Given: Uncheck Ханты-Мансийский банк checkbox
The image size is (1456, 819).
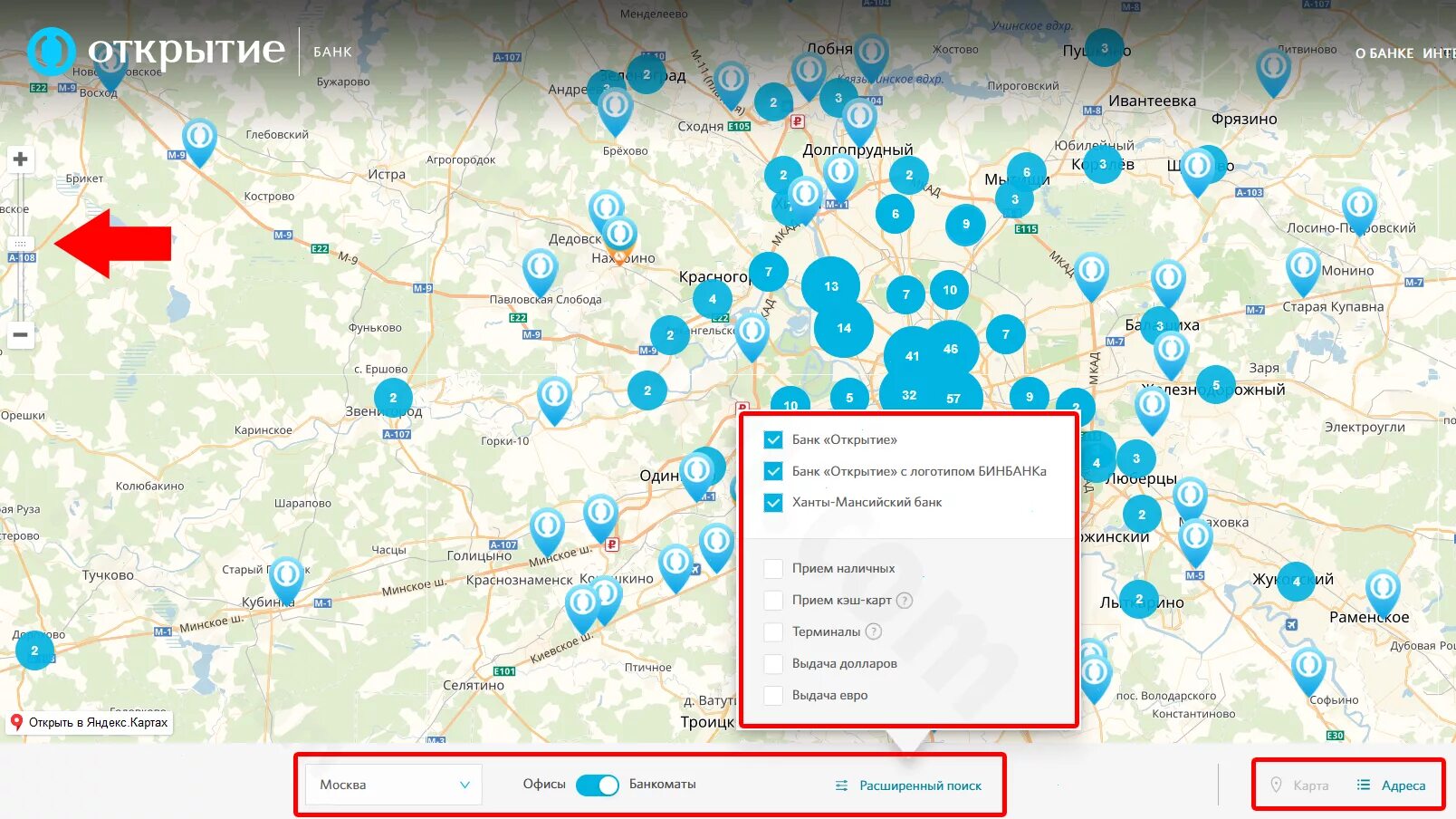Looking at the screenshot, I should coord(773,503).
